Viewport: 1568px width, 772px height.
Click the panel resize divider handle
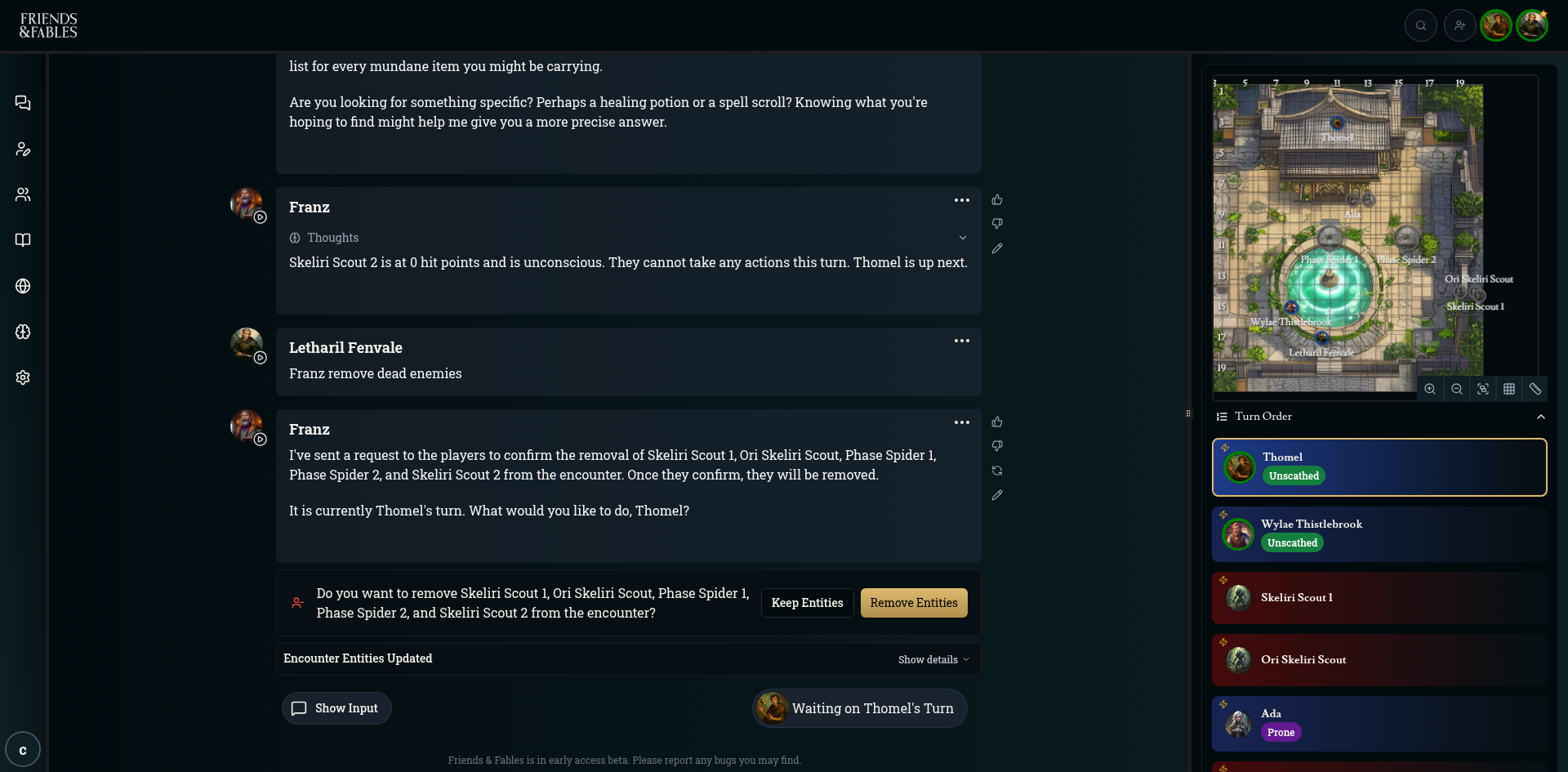point(1188,413)
